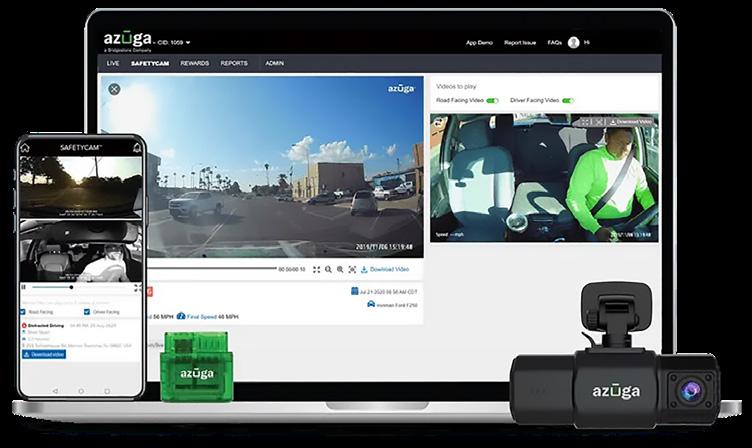Click the 'Videos to play' heading
This screenshot has height=448, width=752.
coord(456,86)
